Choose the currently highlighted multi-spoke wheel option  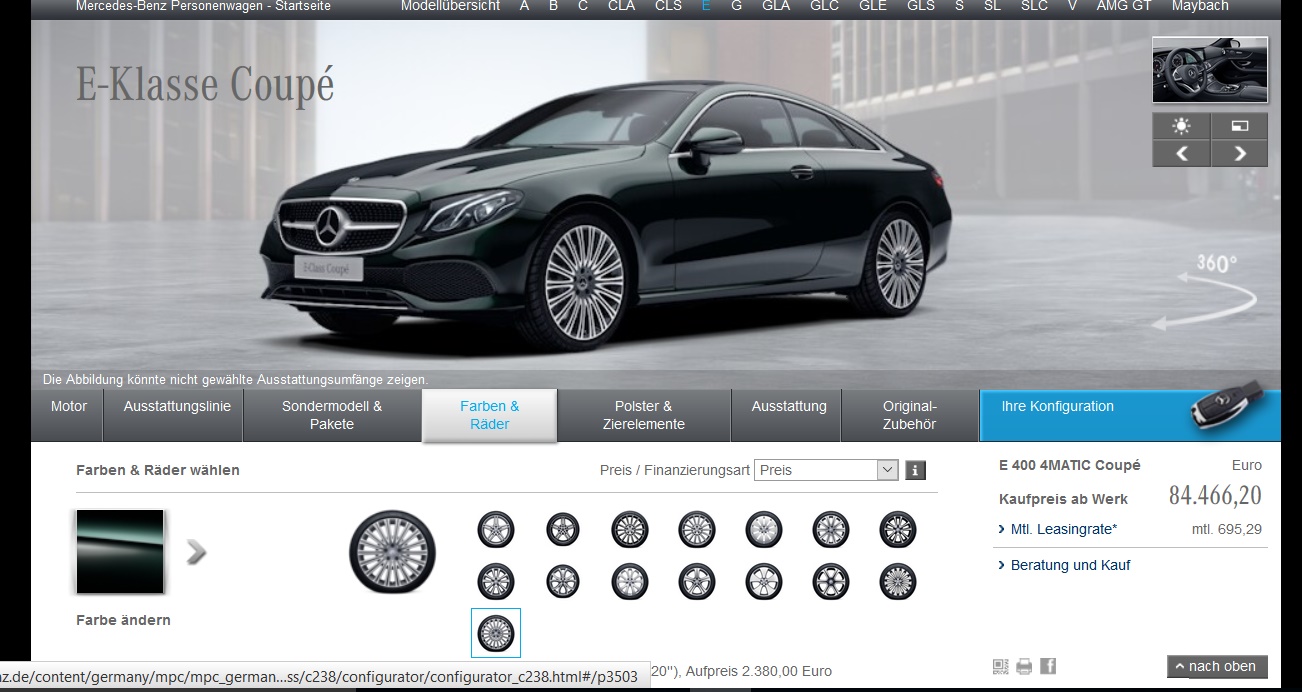496,633
